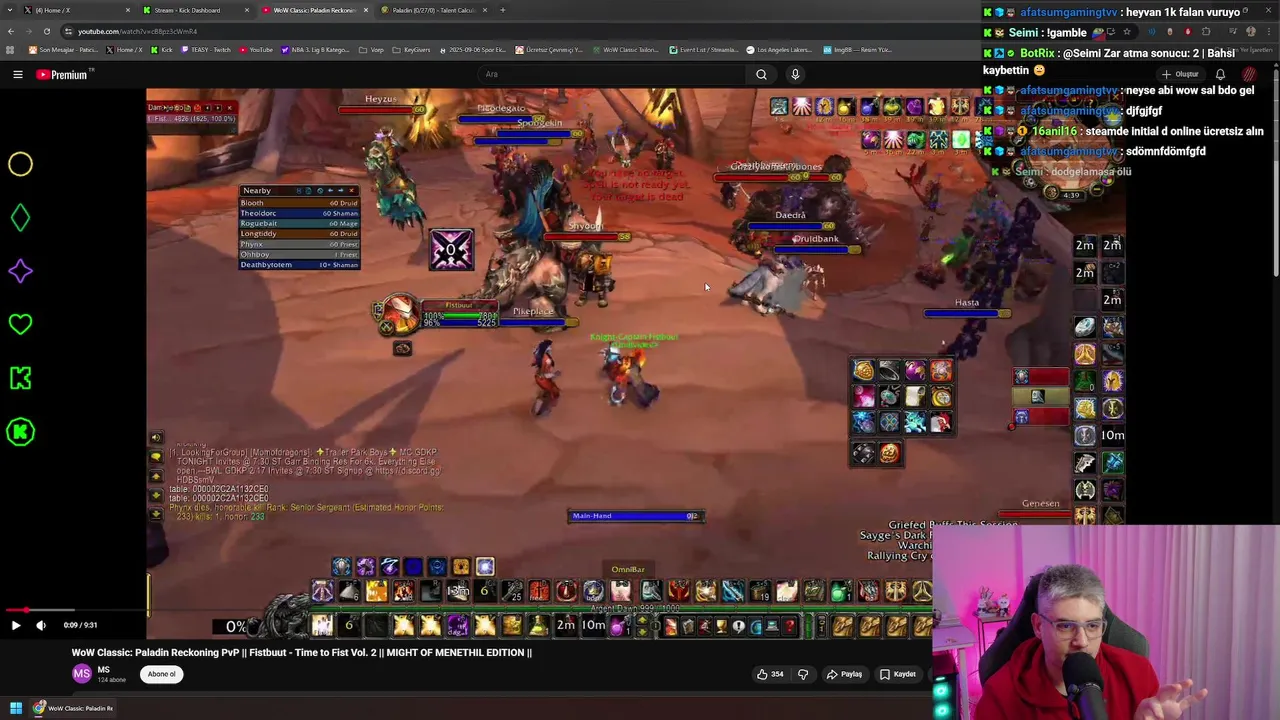Click the Main-Hand swing timer bar
The image size is (1280, 720).
click(636, 516)
